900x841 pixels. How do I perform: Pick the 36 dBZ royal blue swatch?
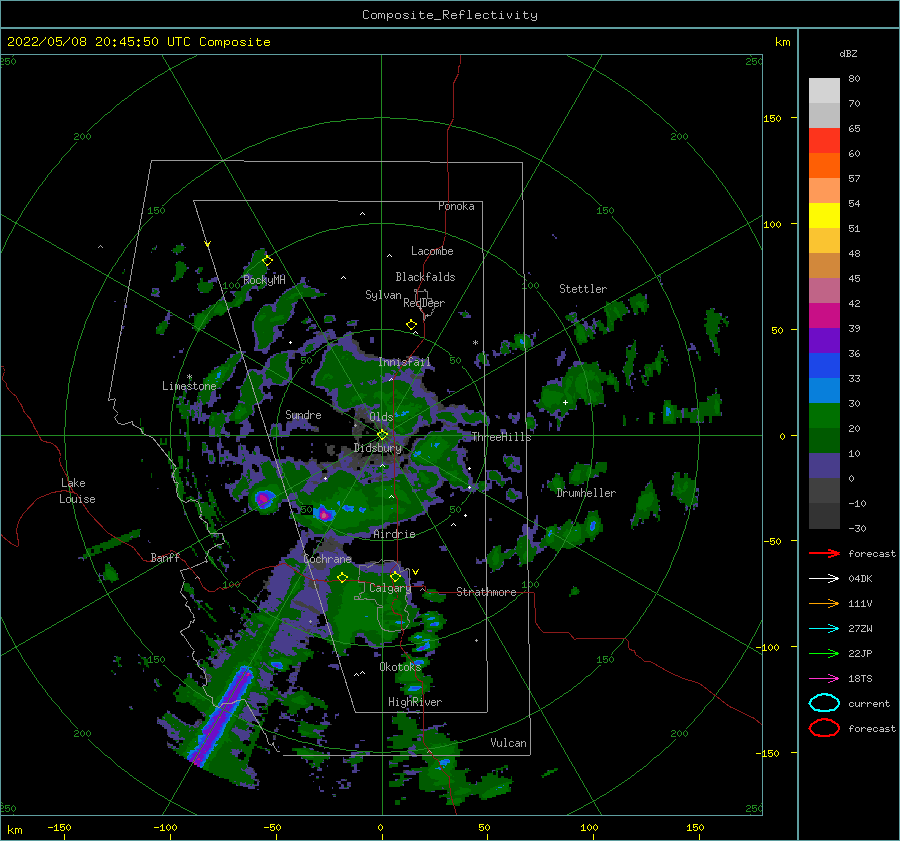tap(824, 365)
